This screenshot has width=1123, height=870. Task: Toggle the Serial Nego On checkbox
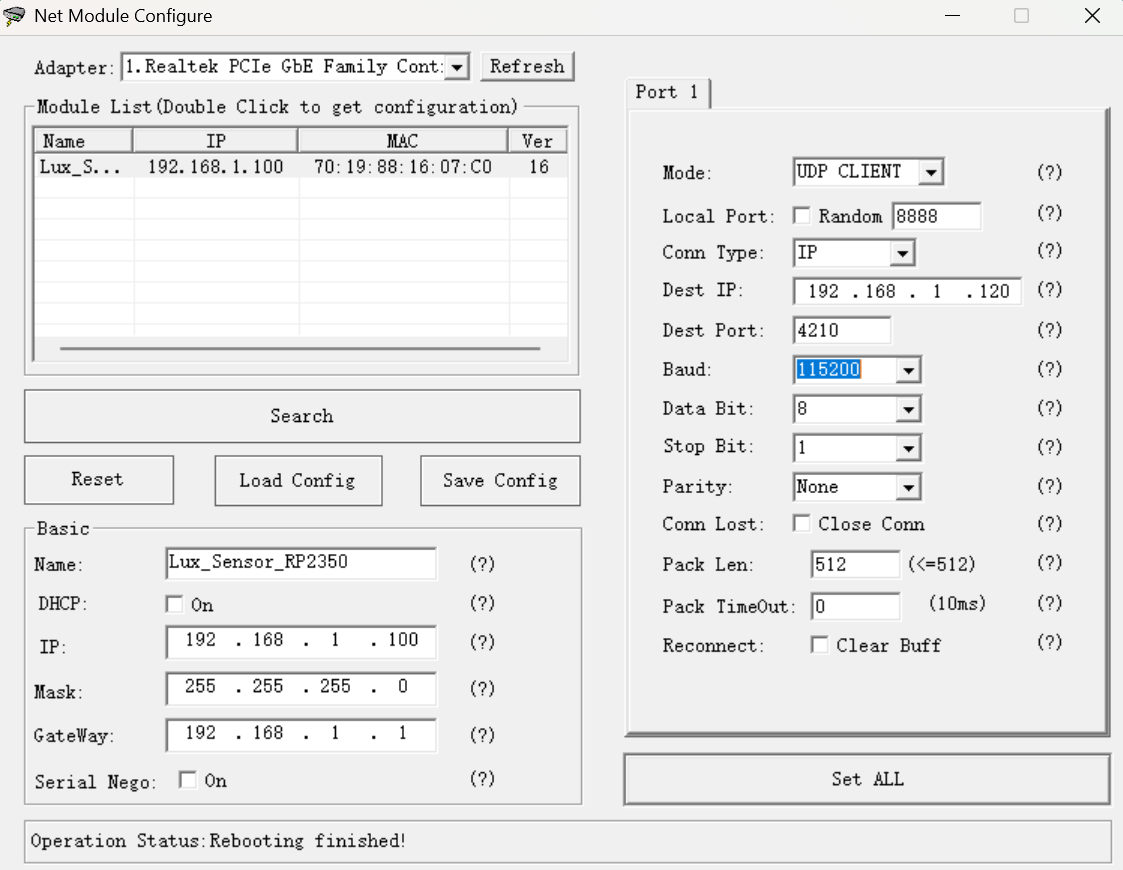pos(188,780)
